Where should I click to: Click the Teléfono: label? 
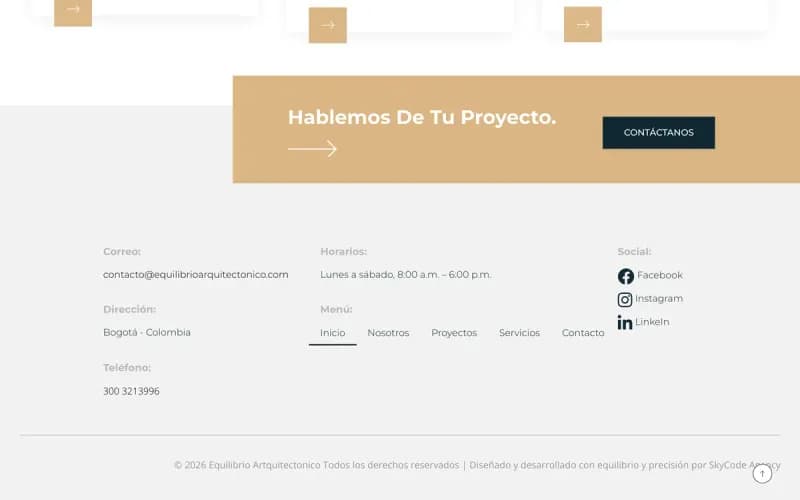pyautogui.click(x=127, y=367)
